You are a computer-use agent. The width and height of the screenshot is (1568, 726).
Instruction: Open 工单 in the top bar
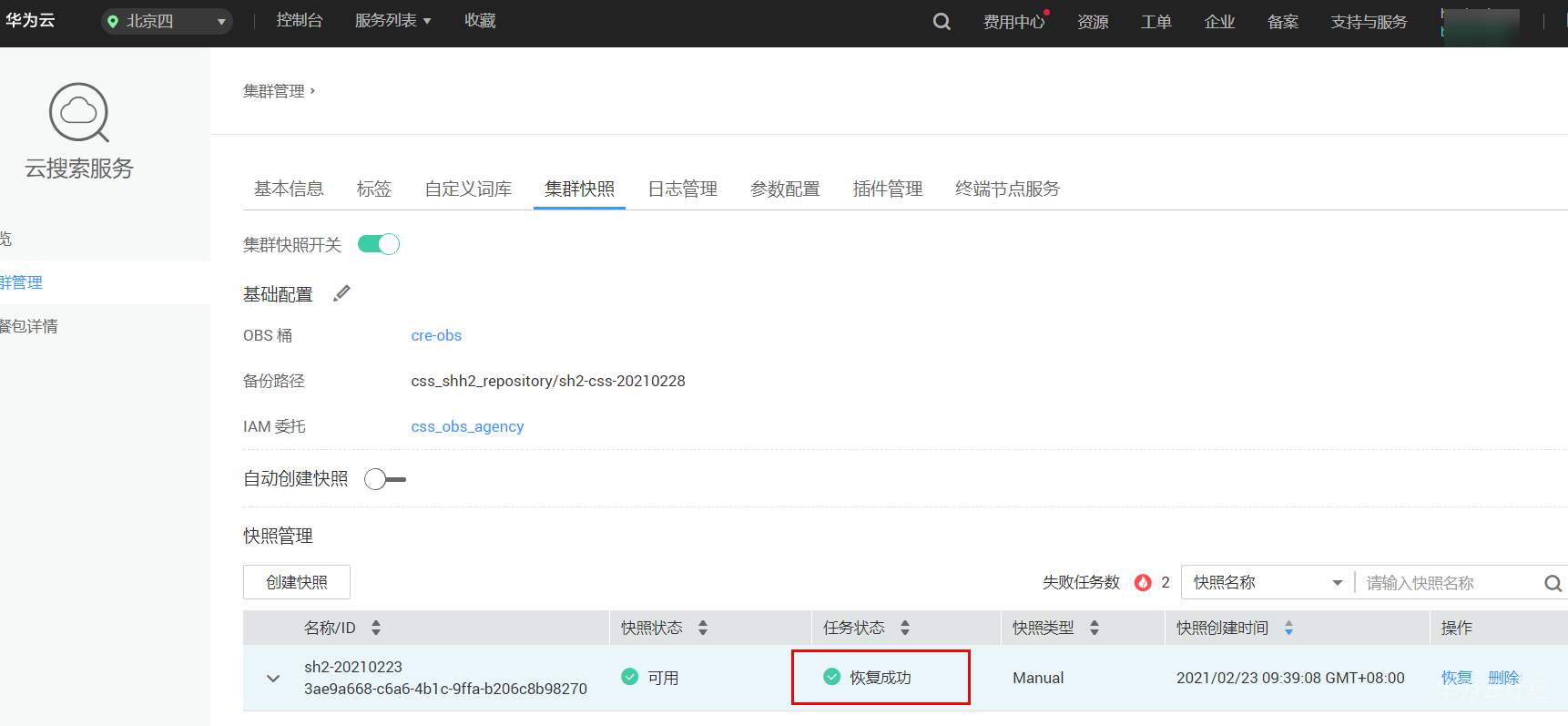pyautogui.click(x=1156, y=22)
